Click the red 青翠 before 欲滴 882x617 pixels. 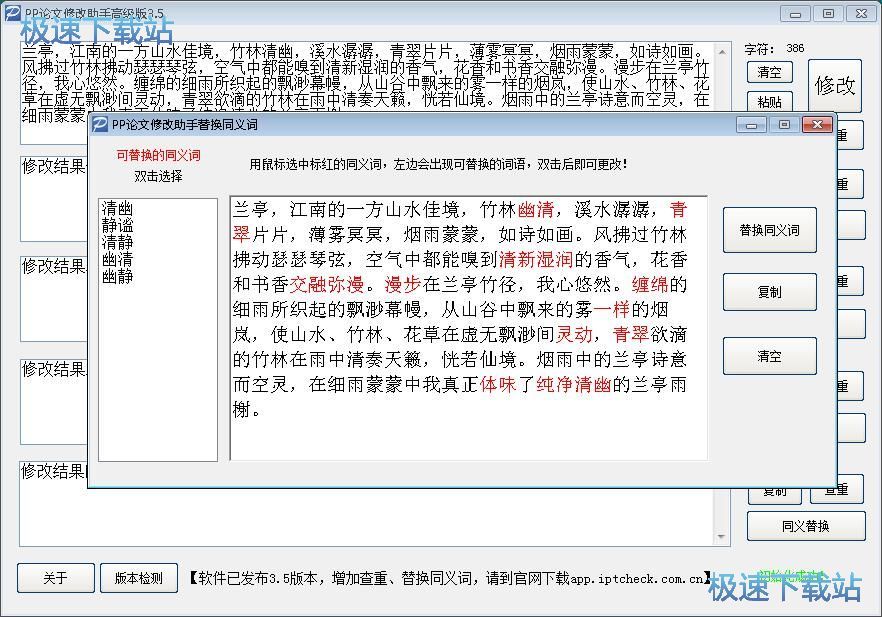[x=631, y=334]
